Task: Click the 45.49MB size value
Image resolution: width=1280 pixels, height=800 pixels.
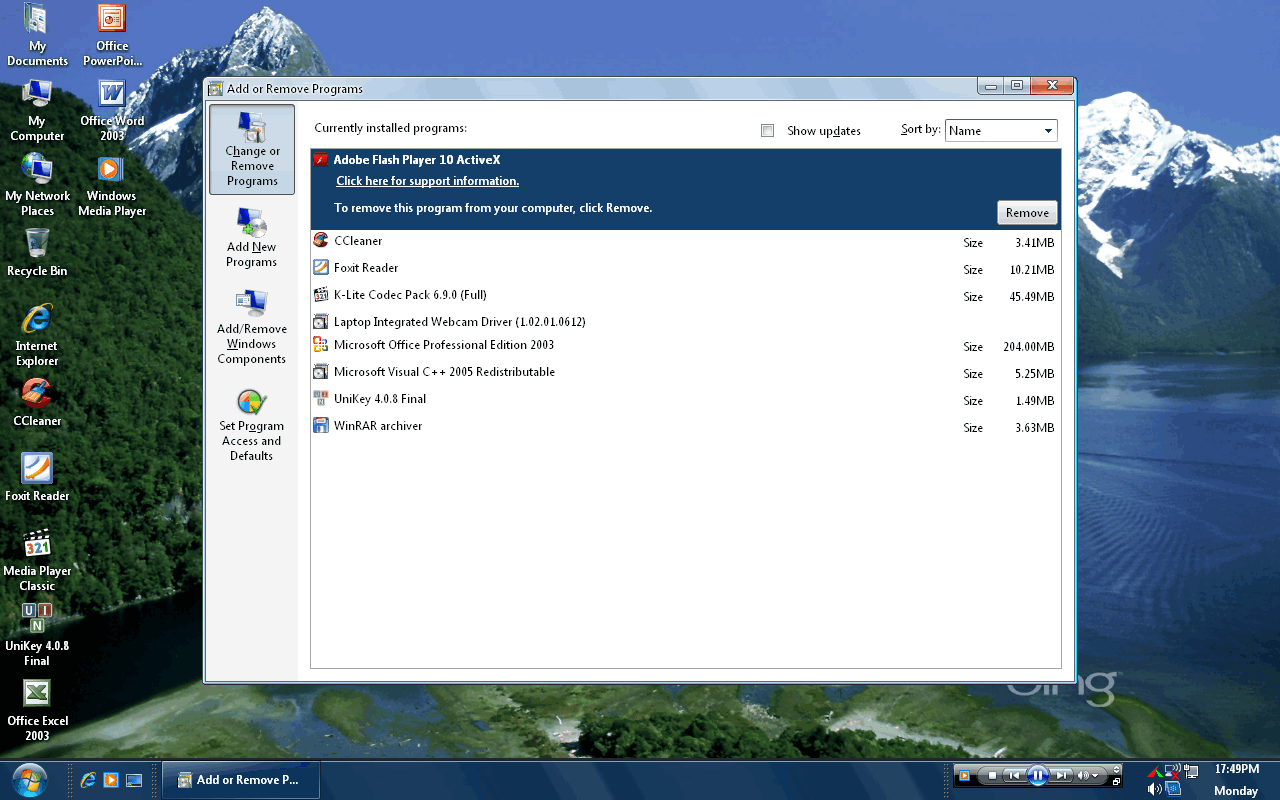Action: click(1032, 297)
